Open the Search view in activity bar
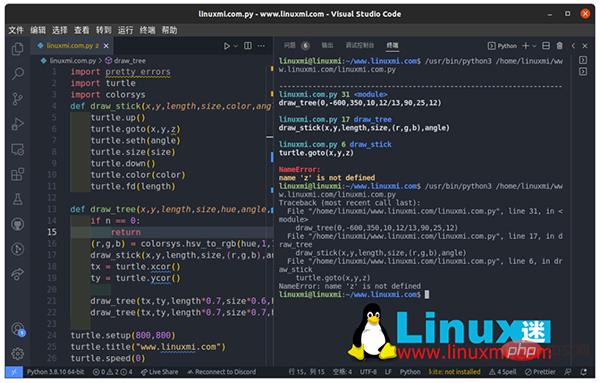This screenshot has height=383, width=600. point(18,73)
